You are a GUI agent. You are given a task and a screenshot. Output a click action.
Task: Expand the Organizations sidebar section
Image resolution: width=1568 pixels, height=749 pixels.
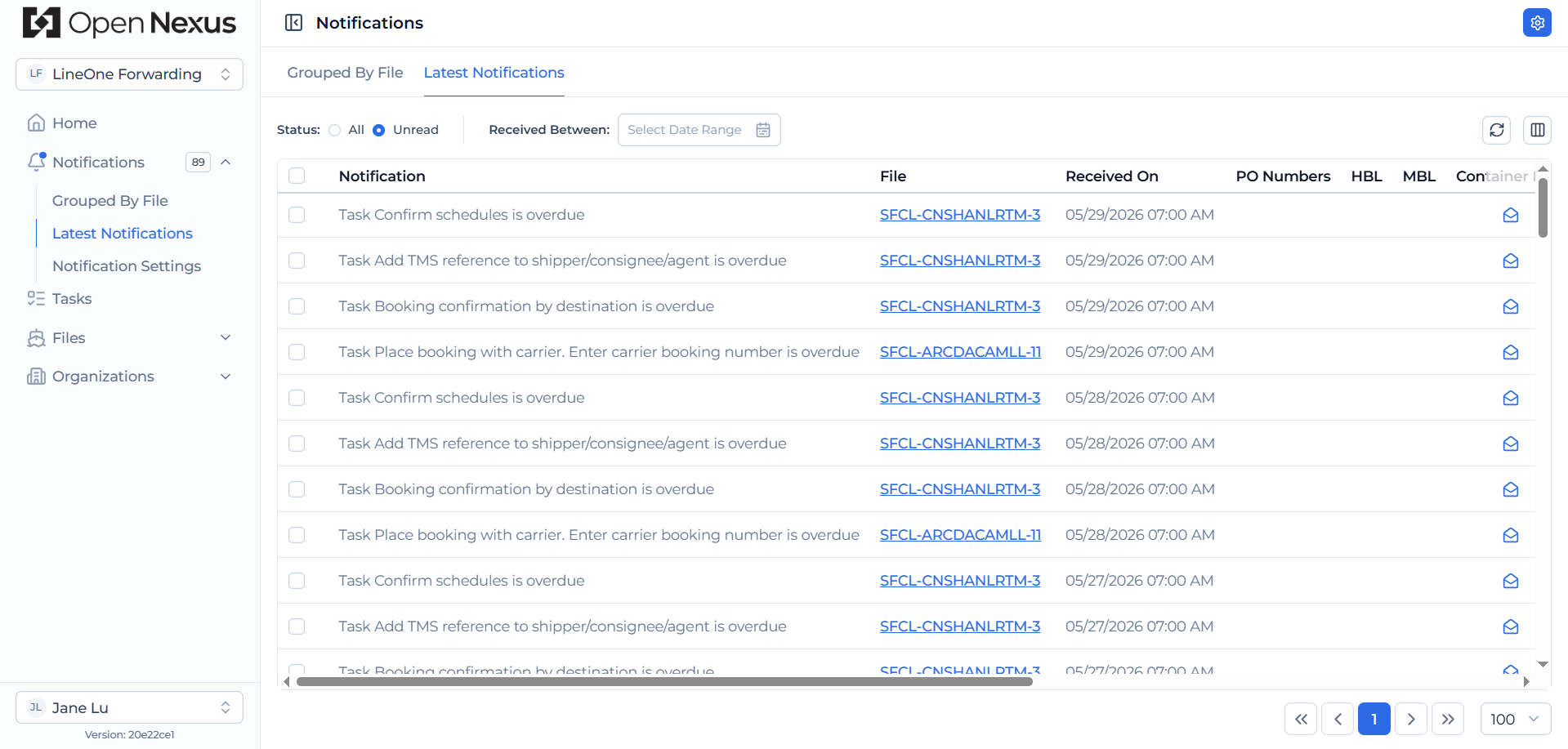tap(226, 377)
